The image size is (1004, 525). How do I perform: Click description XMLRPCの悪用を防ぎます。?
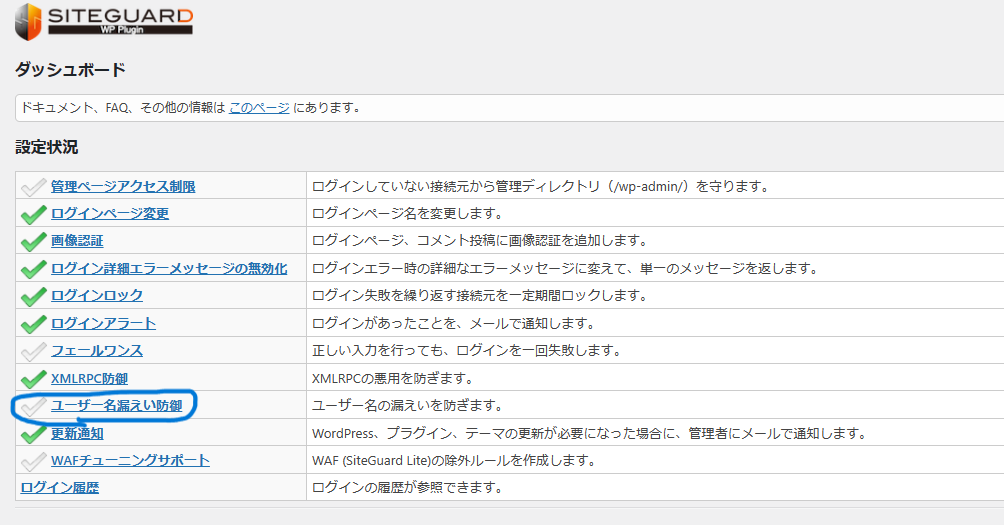pyautogui.click(x=393, y=378)
